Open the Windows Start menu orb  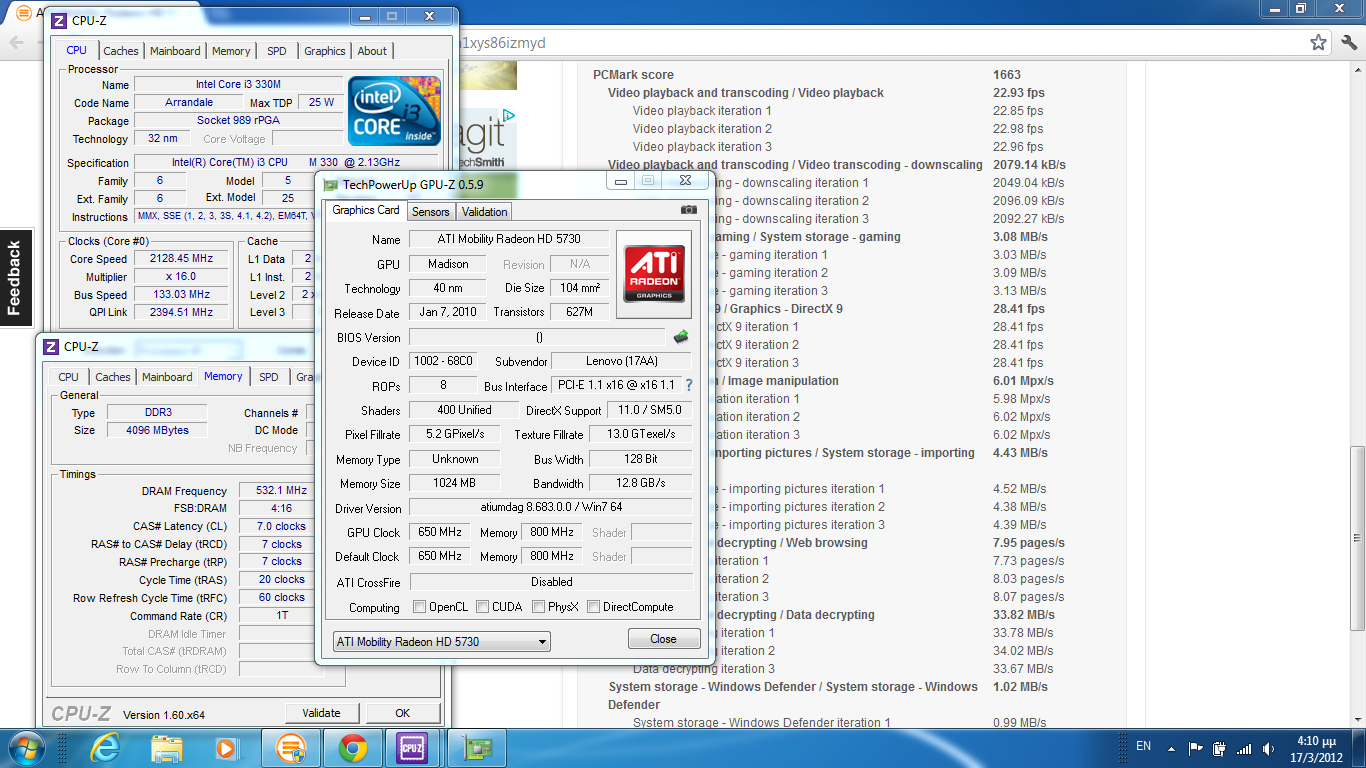[26, 748]
